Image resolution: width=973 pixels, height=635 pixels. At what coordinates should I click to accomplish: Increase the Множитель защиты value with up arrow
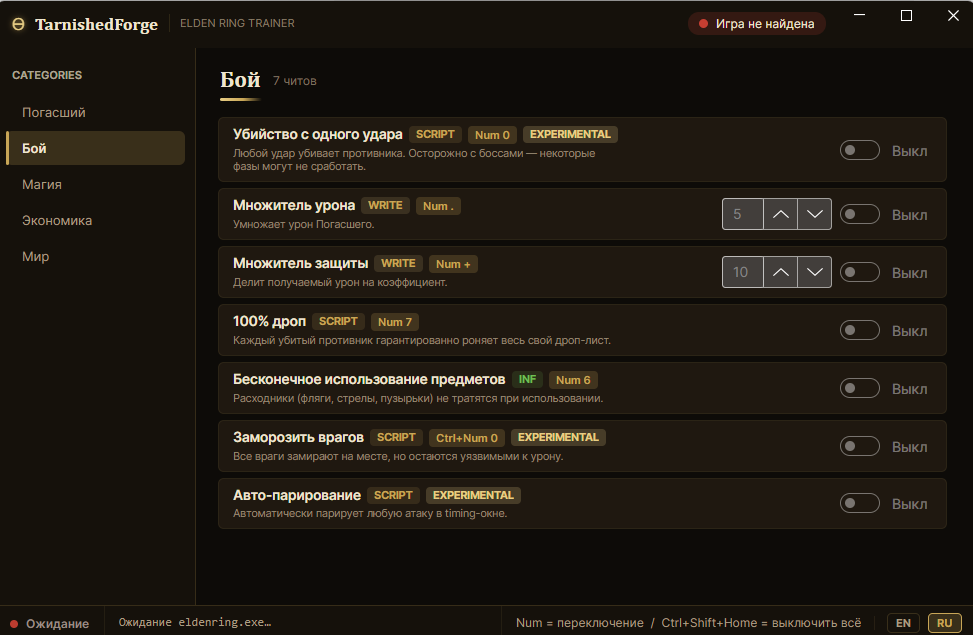point(781,272)
